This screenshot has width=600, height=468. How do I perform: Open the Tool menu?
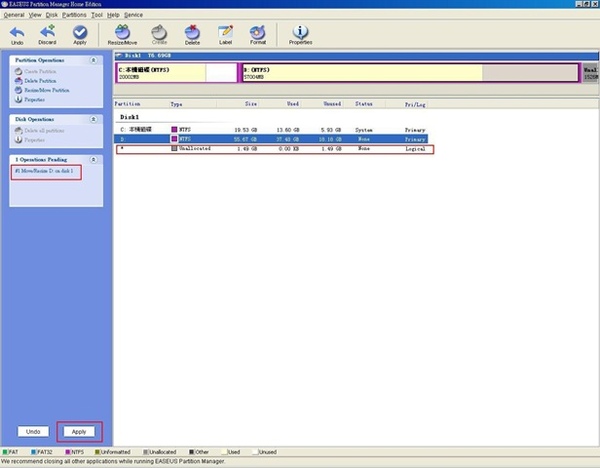click(97, 15)
